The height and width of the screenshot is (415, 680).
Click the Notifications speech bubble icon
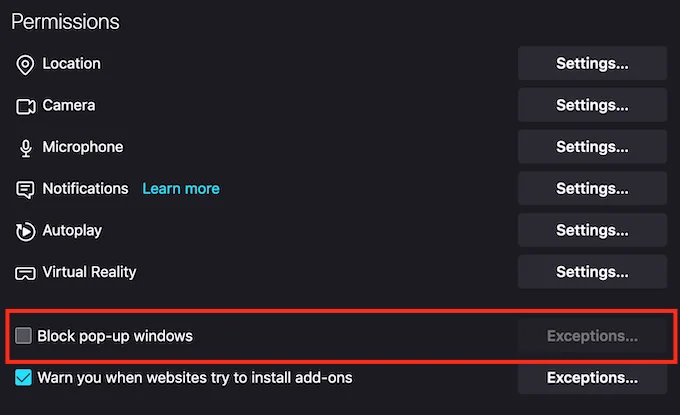coord(25,189)
